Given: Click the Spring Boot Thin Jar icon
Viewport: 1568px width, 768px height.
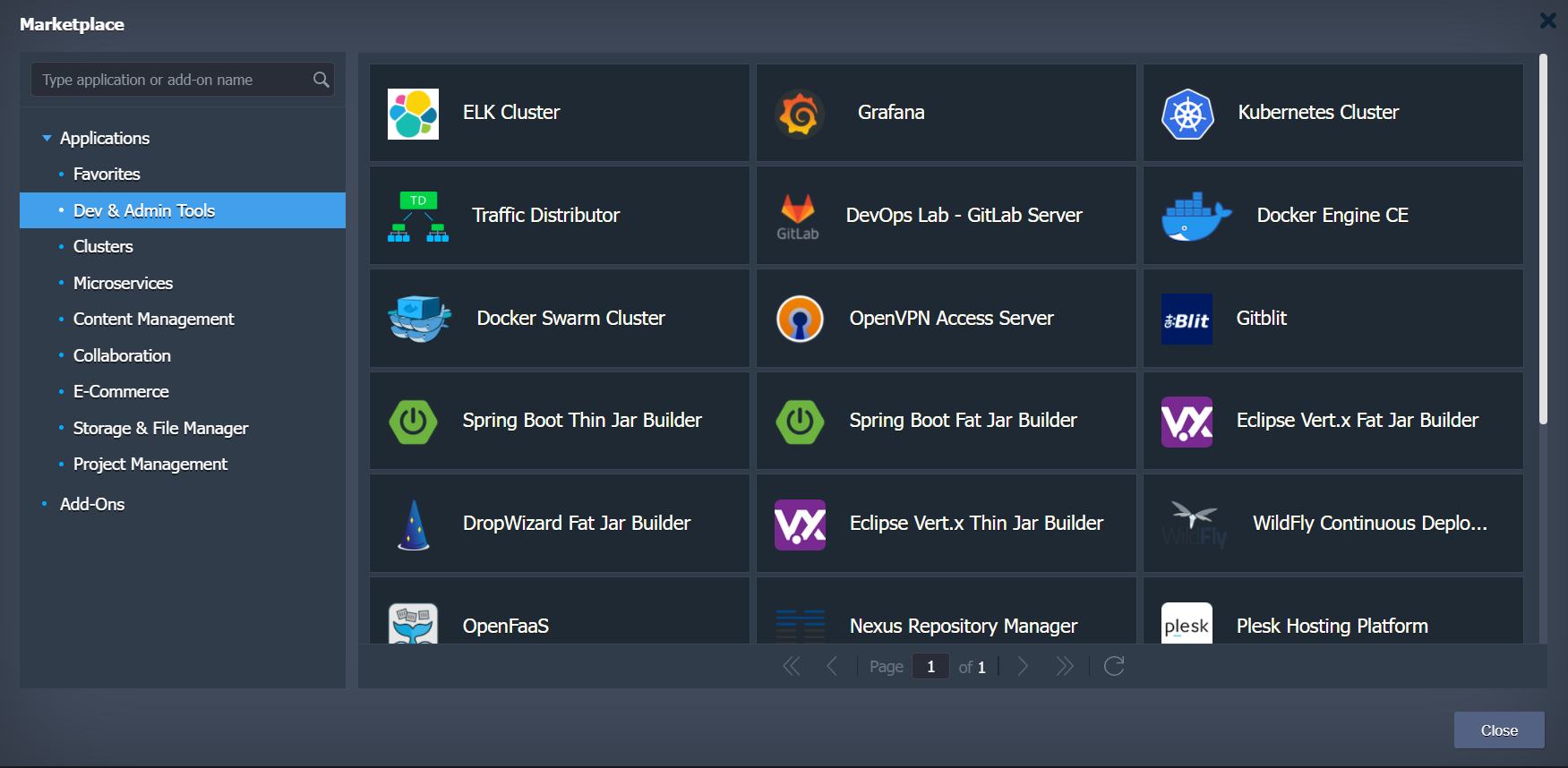Looking at the screenshot, I should click(413, 422).
